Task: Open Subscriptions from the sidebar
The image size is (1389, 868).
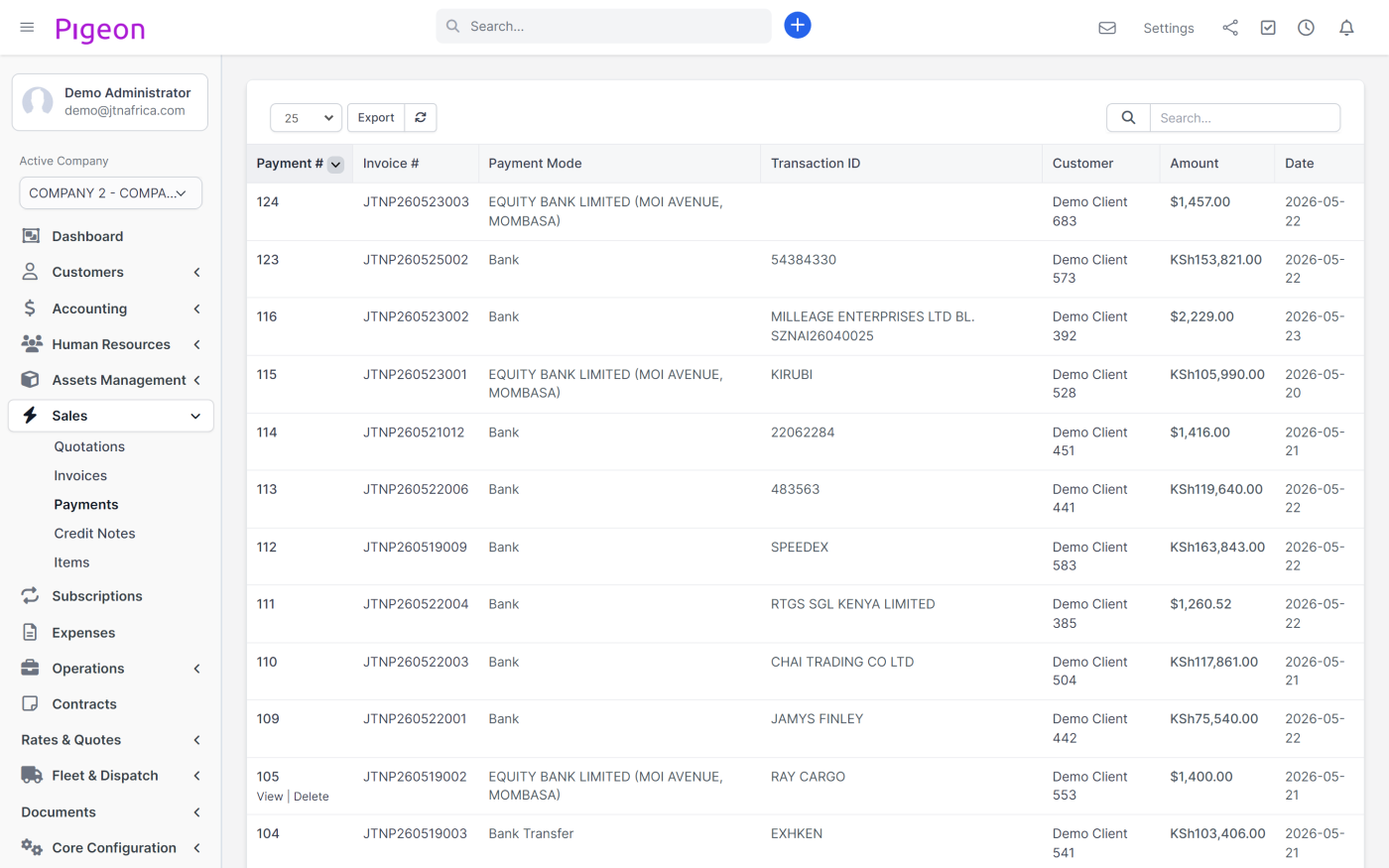Action: tap(97, 596)
